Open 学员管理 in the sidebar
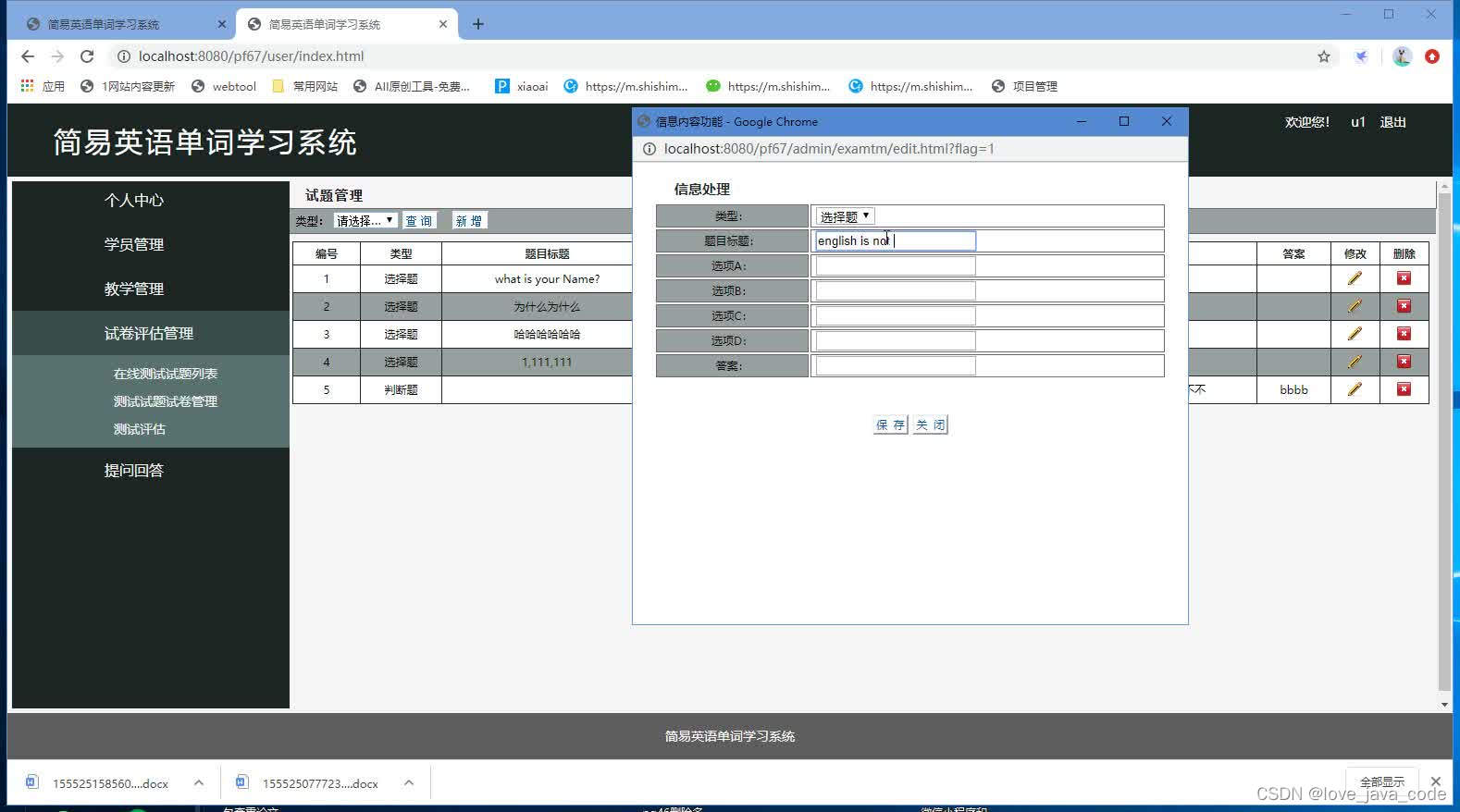The image size is (1460, 812). pos(133,244)
